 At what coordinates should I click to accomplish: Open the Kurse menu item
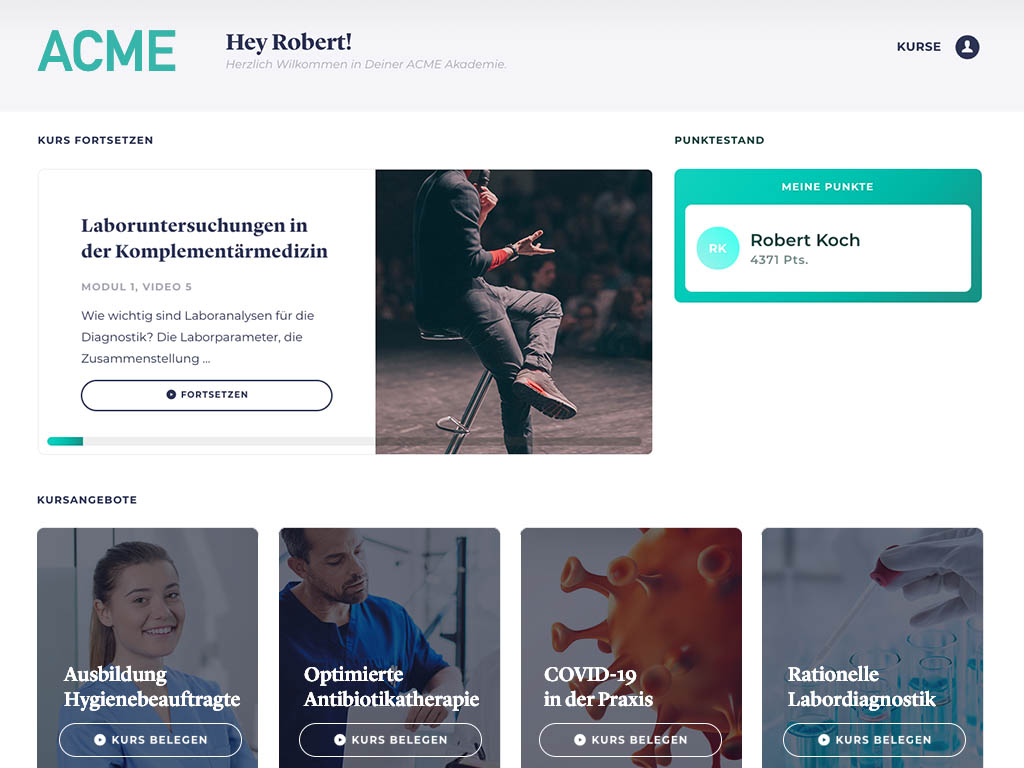click(x=919, y=47)
